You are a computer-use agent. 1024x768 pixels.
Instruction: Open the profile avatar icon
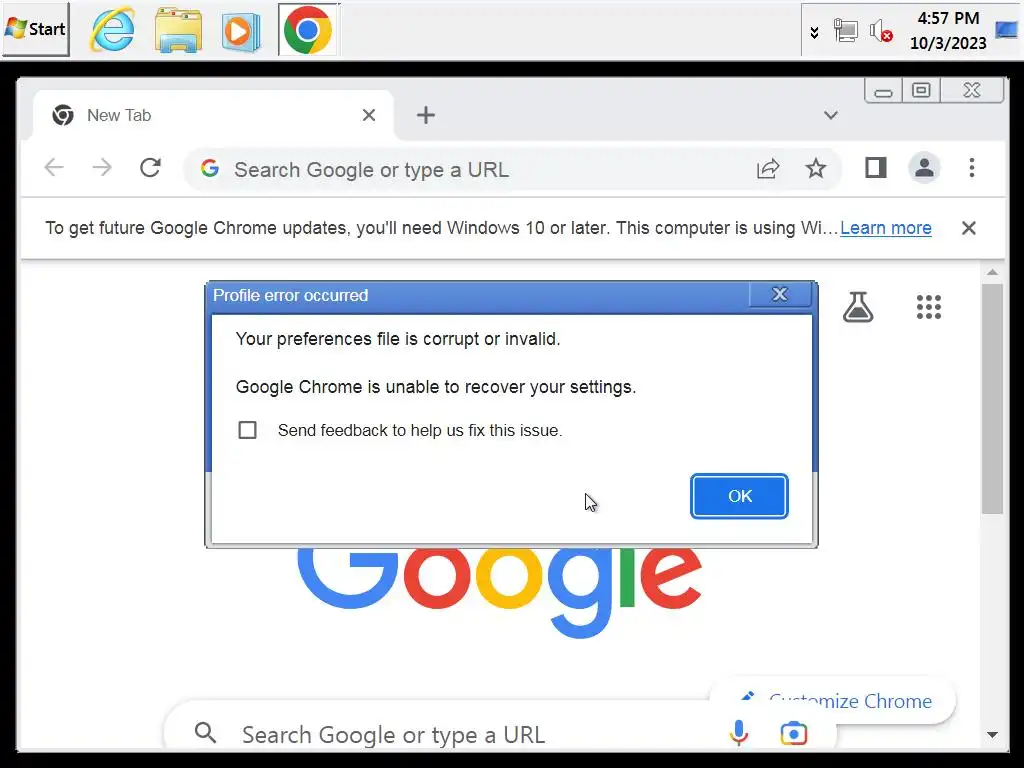(924, 168)
